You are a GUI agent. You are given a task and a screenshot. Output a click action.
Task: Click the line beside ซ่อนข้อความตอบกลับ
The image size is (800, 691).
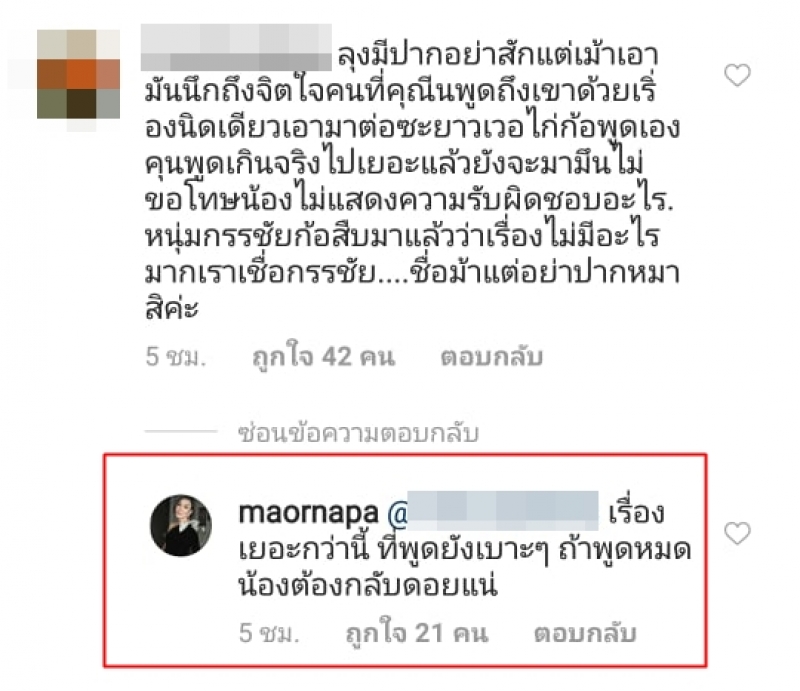[181, 432]
